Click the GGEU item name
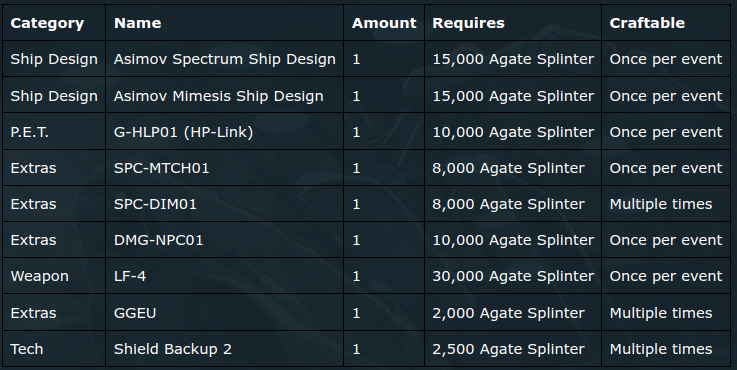Screen dimensions: 737x370 tap(135, 313)
